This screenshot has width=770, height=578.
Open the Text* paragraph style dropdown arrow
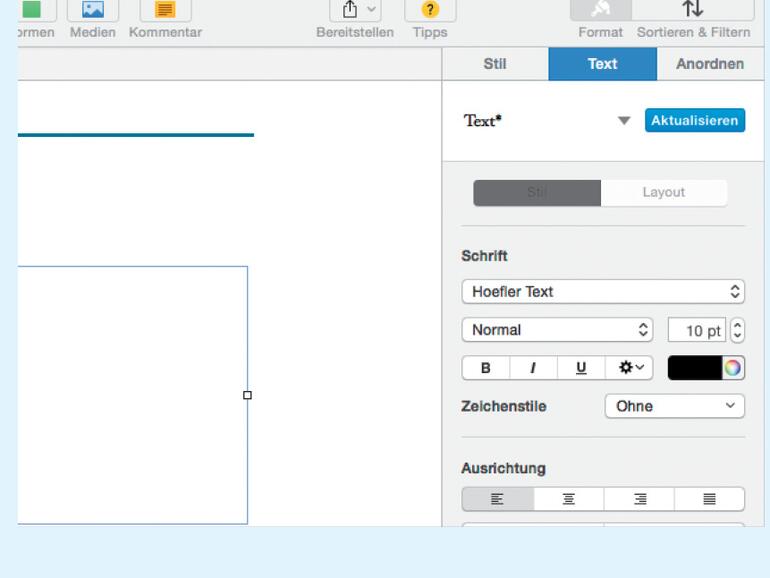coord(624,121)
